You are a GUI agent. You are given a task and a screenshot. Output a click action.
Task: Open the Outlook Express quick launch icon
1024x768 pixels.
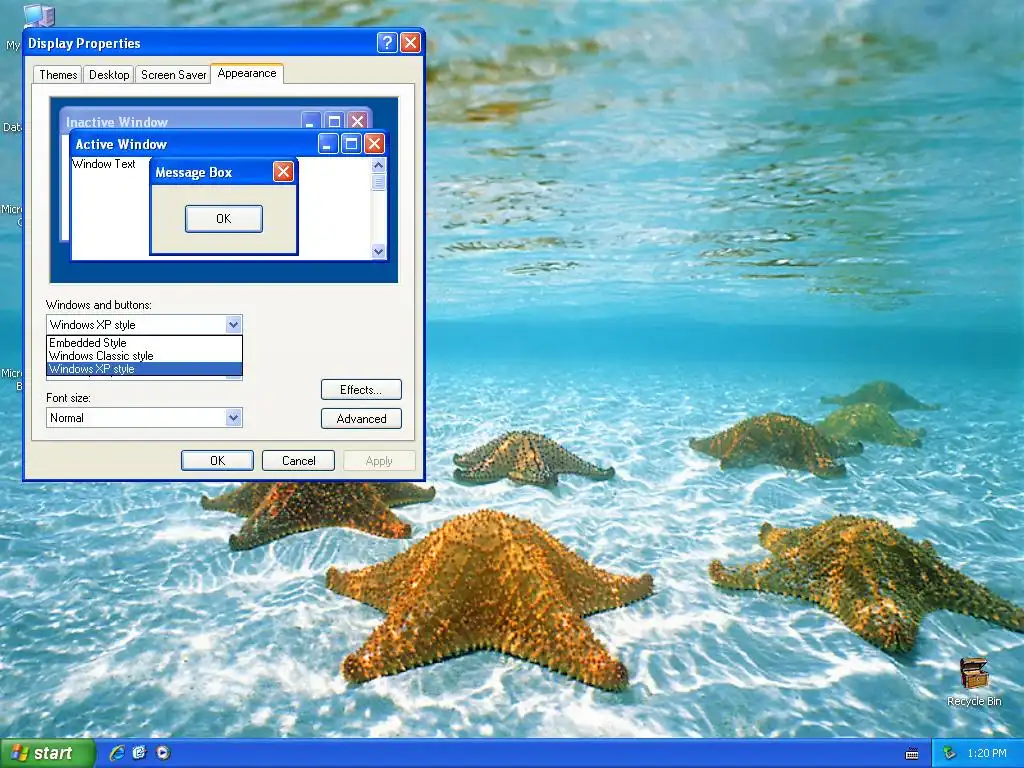140,753
